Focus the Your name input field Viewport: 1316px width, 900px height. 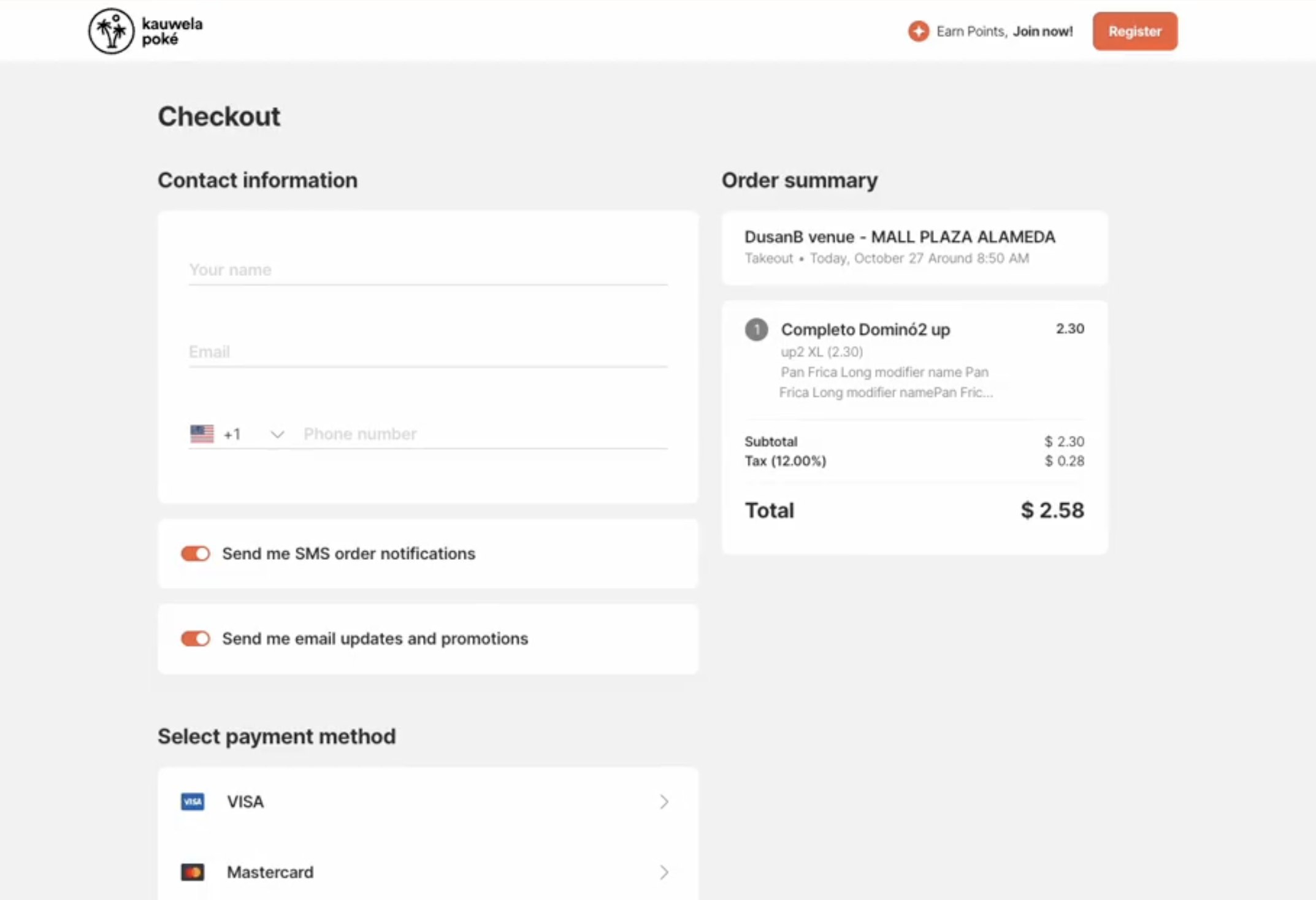tap(427, 270)
